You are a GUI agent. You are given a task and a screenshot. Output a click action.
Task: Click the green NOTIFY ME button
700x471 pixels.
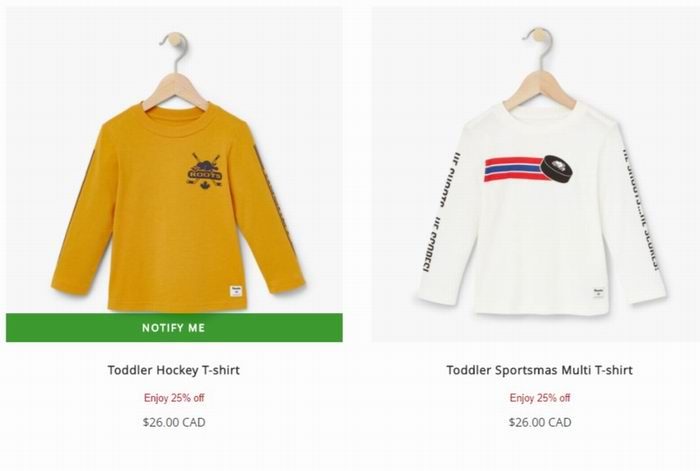174,328
